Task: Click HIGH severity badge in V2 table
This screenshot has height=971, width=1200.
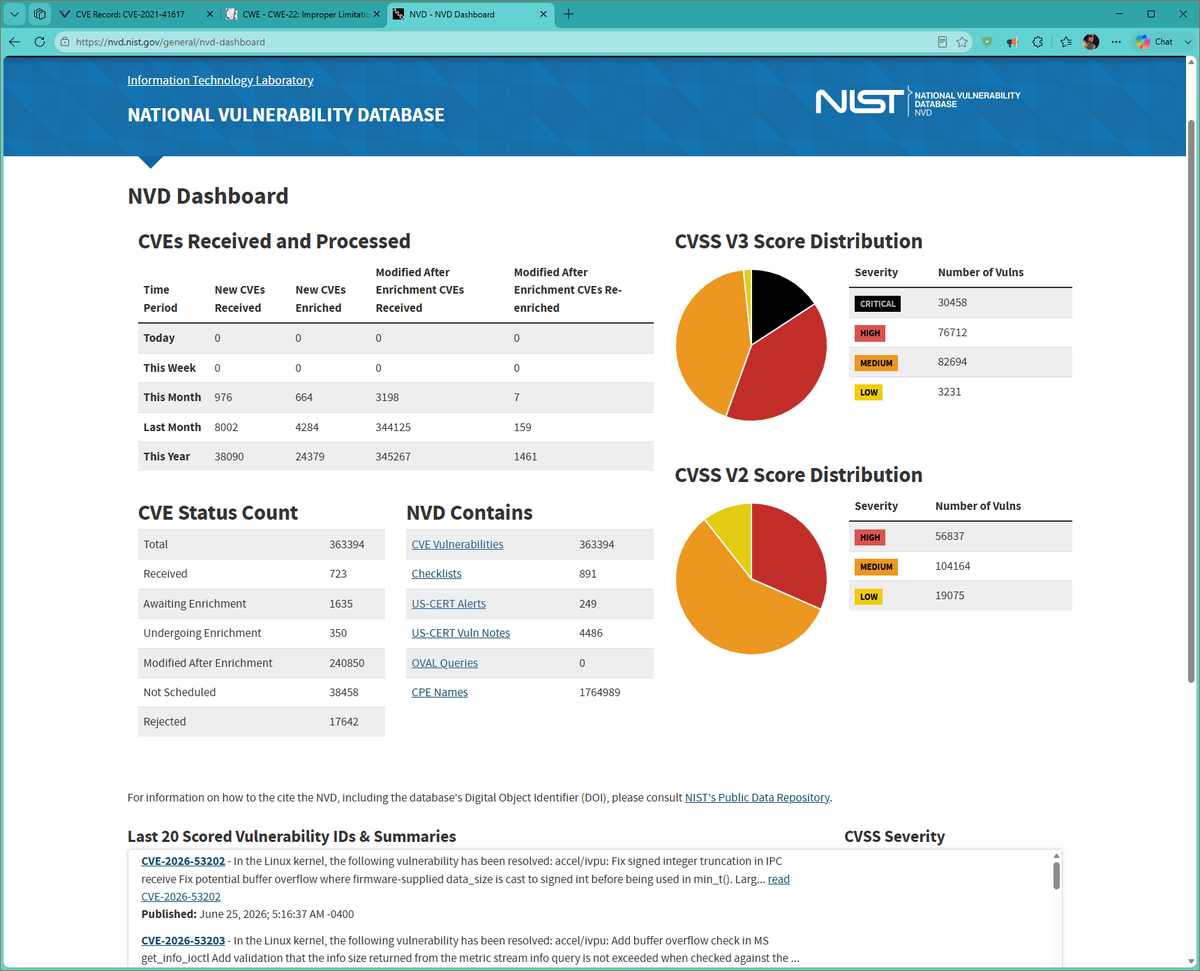Action: (x=870, y=537)
